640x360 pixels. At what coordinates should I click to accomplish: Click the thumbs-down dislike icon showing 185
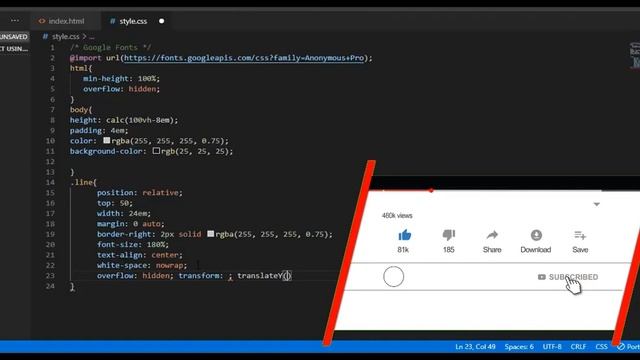point(449,235)
